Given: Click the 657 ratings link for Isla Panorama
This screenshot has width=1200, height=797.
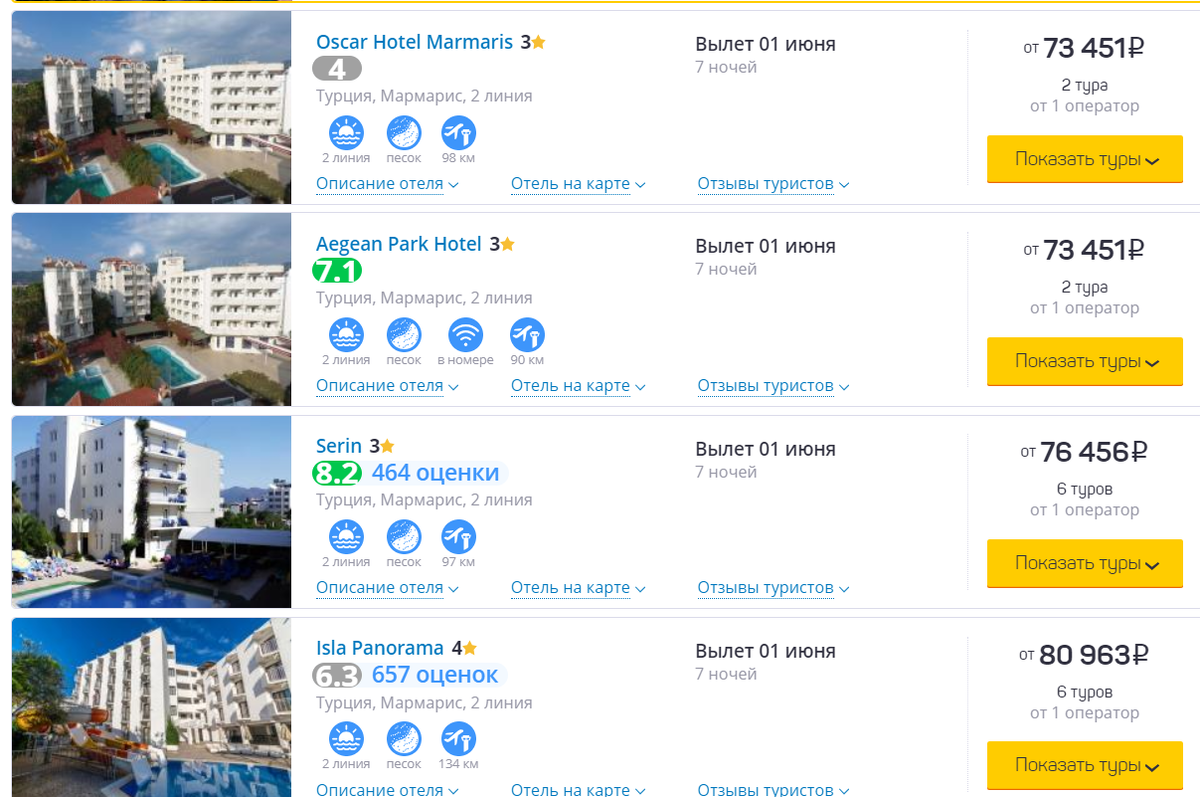Looking at the screenshot, I should click(435, 675).
